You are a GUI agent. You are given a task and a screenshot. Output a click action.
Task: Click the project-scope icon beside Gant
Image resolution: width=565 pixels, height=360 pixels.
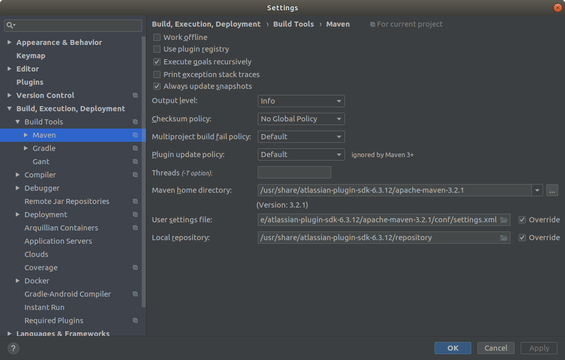[135, 161]
